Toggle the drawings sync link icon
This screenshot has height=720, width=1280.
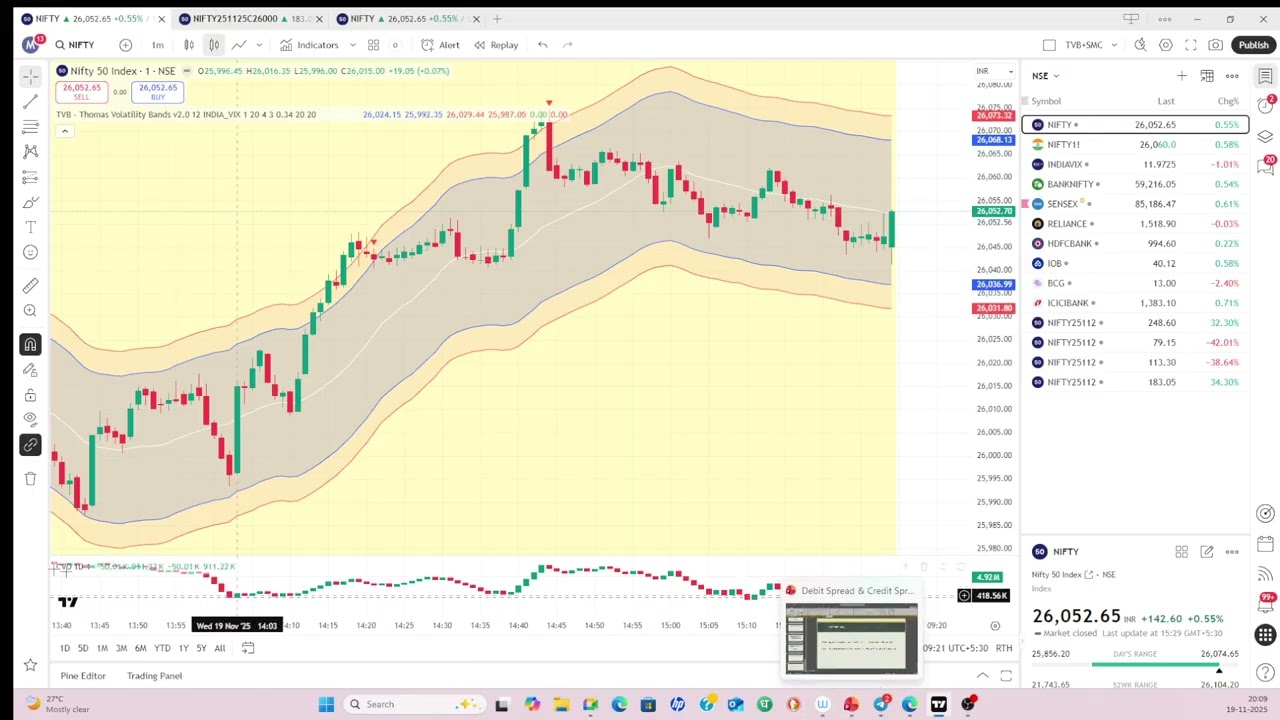30,445
